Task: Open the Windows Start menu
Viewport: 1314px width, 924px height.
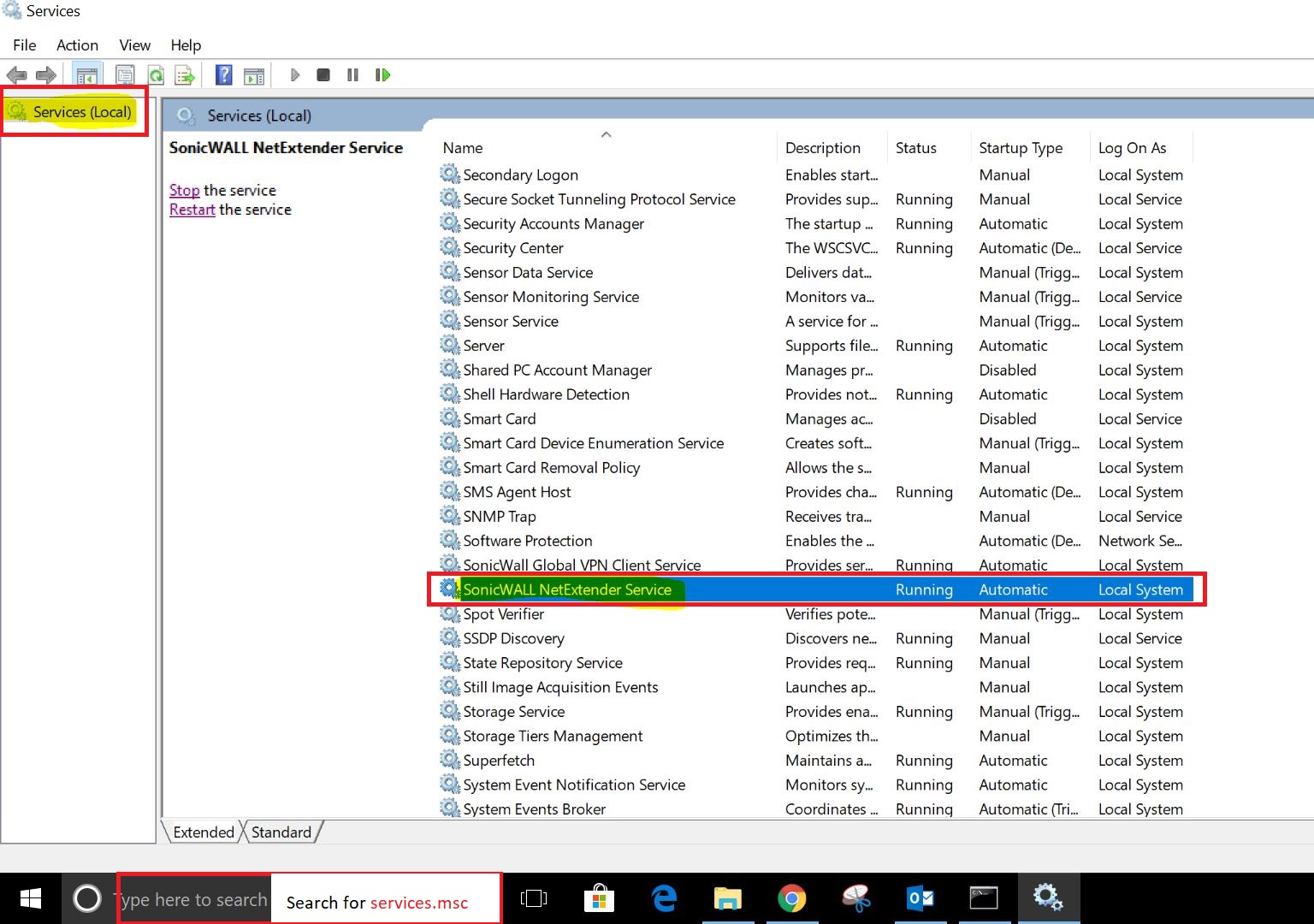Action: pos(31,898)
